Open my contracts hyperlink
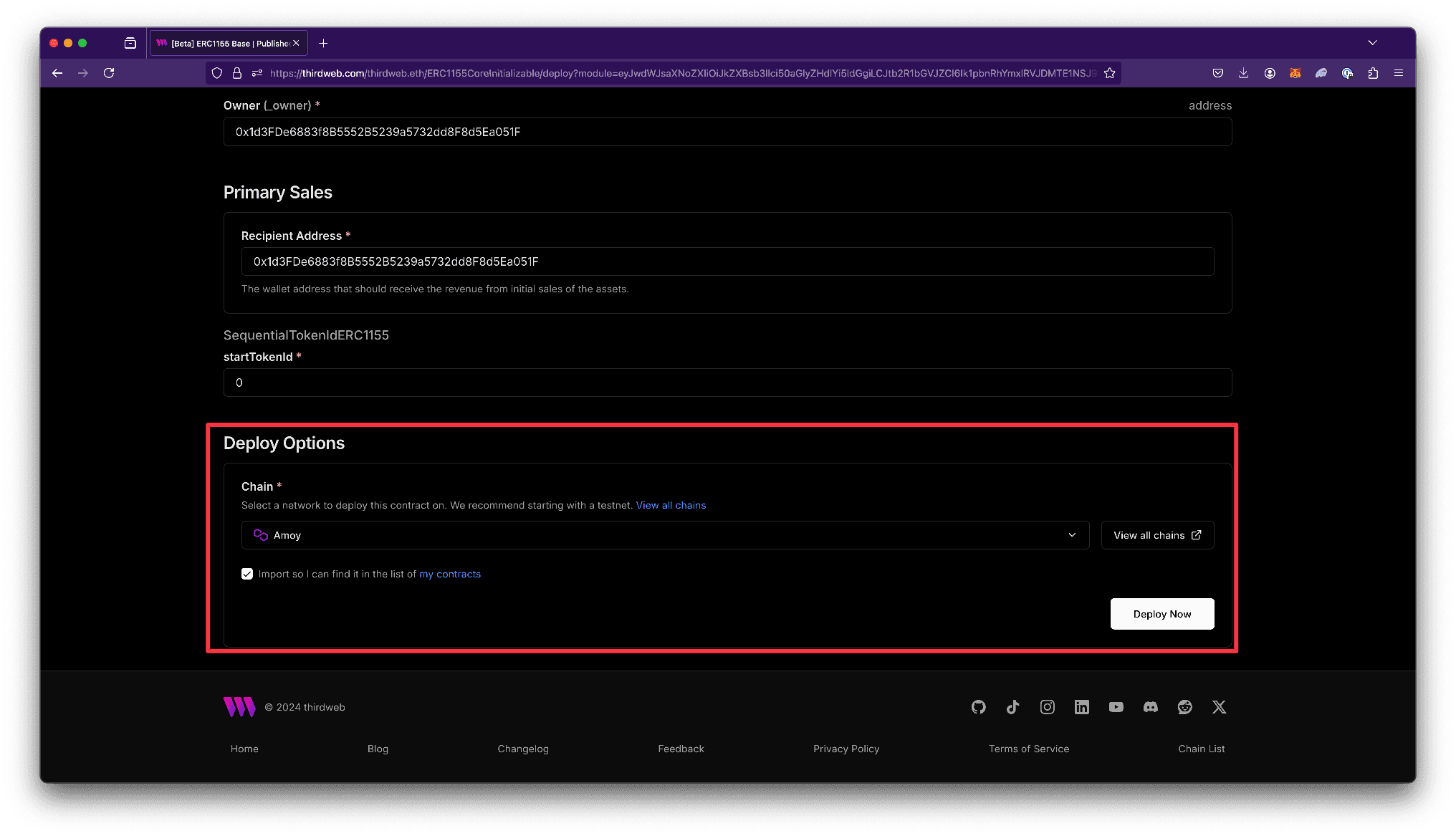 [450, 573]
